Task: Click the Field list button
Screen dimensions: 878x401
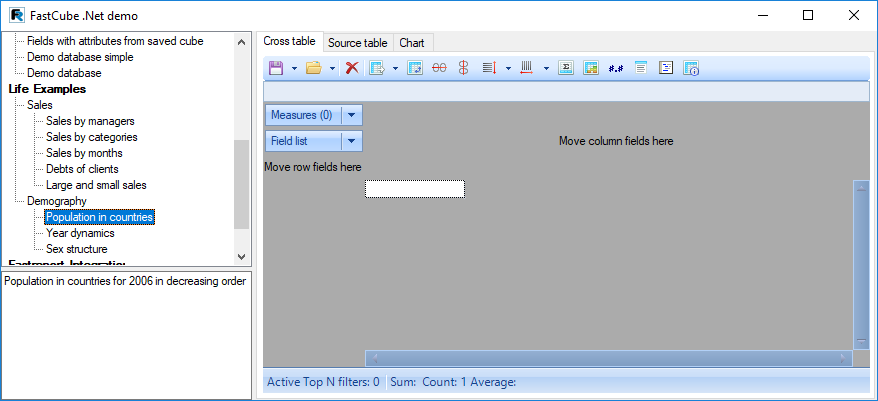Action: click(x=302, y=141)
